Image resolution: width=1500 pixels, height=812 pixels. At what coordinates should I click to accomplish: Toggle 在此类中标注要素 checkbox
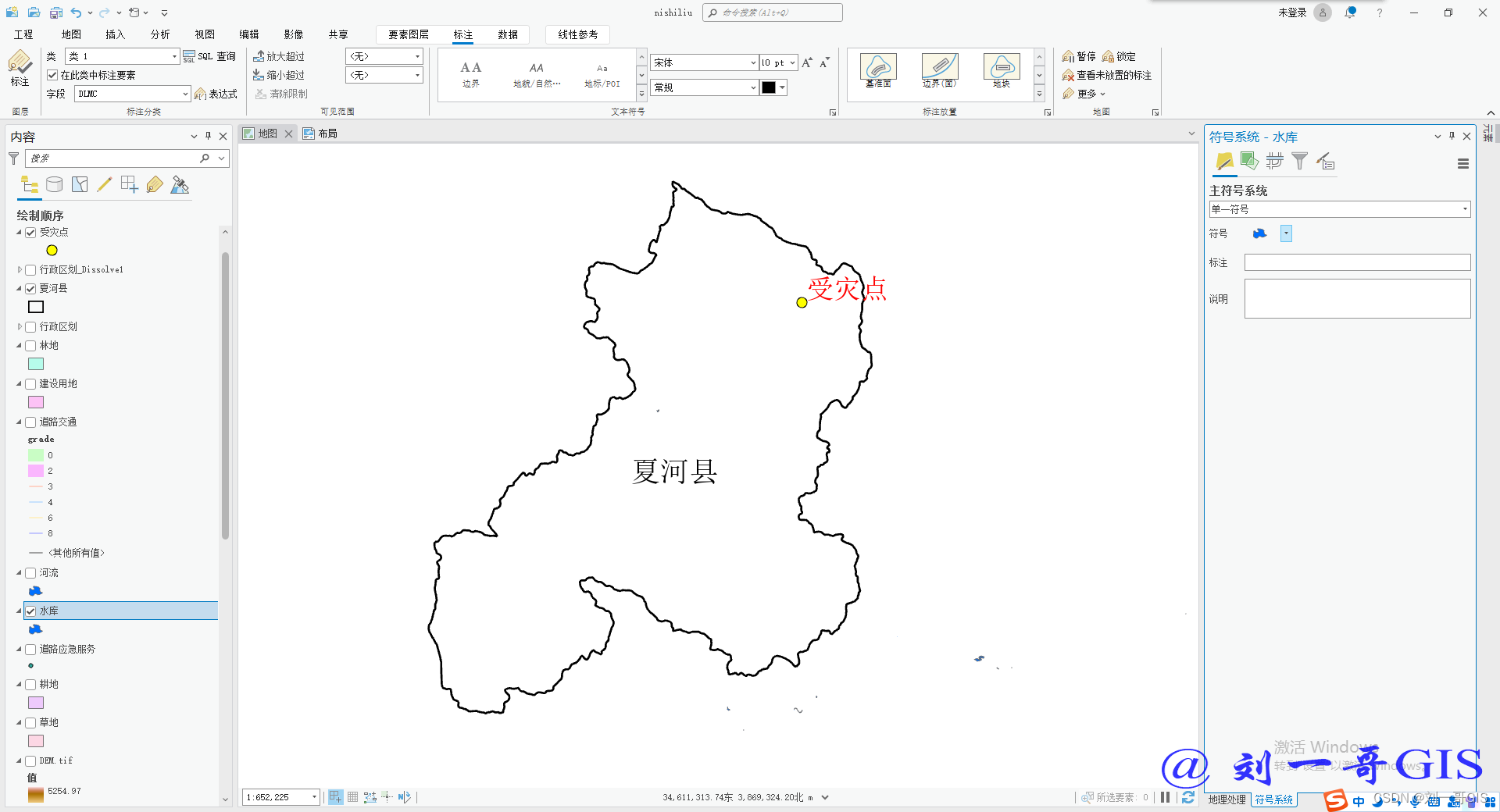pyautogui.click(x=52, y=75)
